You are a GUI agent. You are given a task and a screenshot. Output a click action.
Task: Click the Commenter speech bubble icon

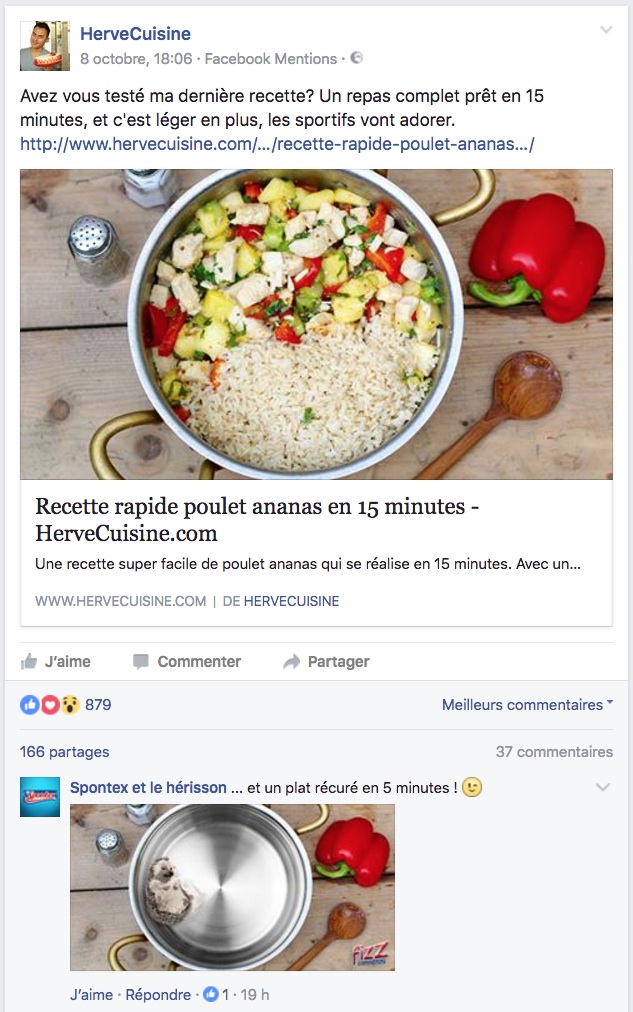click(141, 662)
